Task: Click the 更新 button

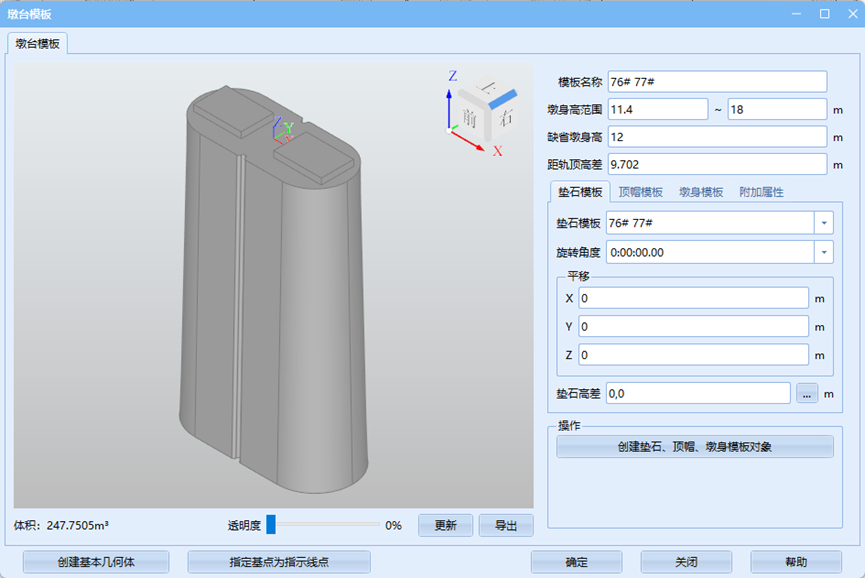Action: tap(445, 525)
